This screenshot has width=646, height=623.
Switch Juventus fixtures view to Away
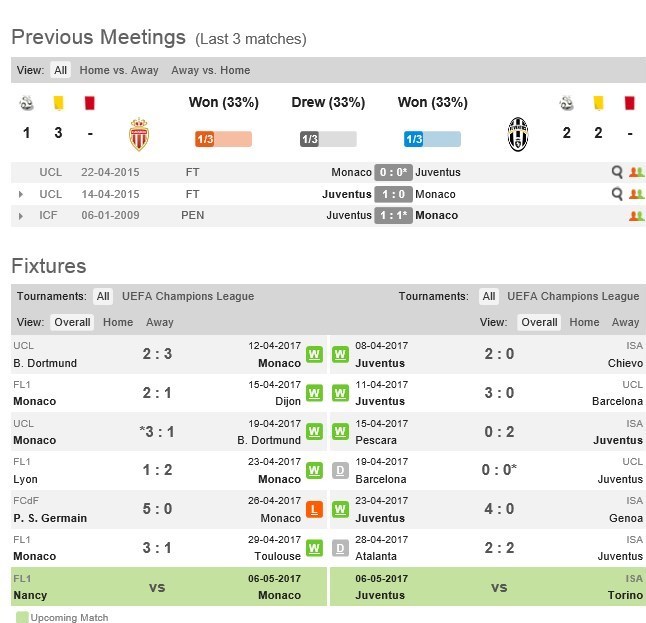(x=625, y=322)
